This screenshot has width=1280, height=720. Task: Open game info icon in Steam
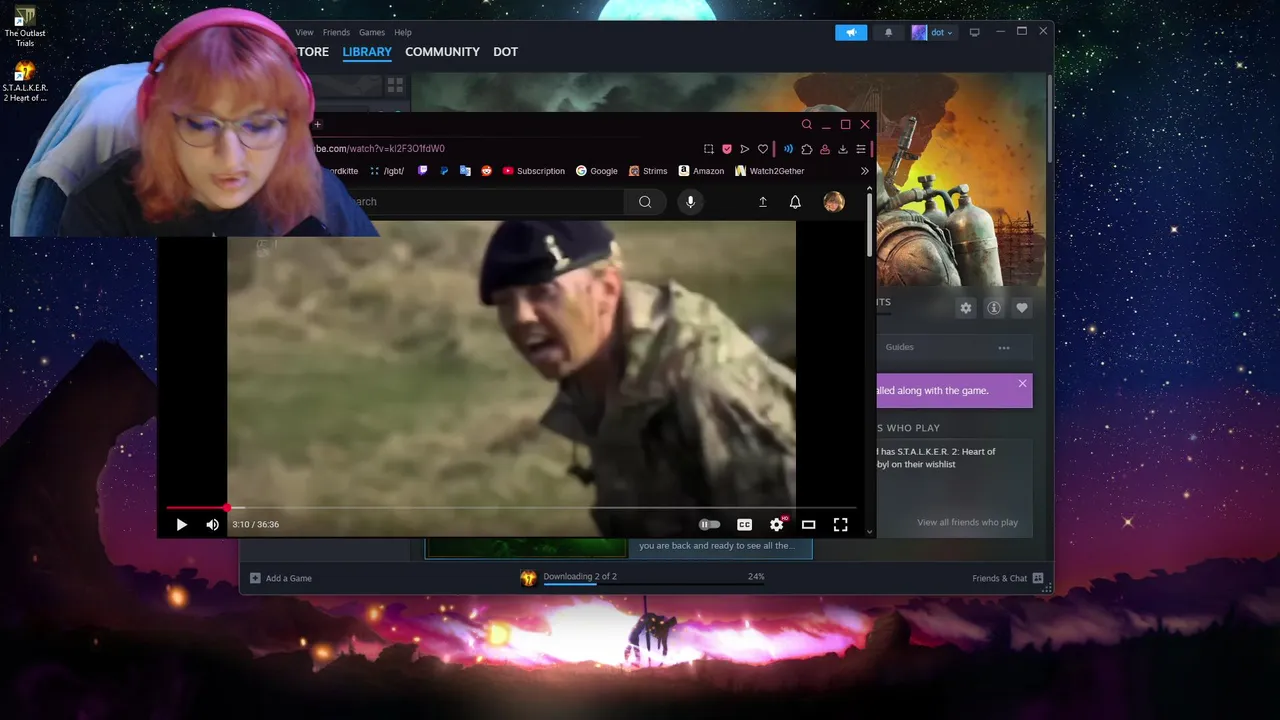pos(993,308)
